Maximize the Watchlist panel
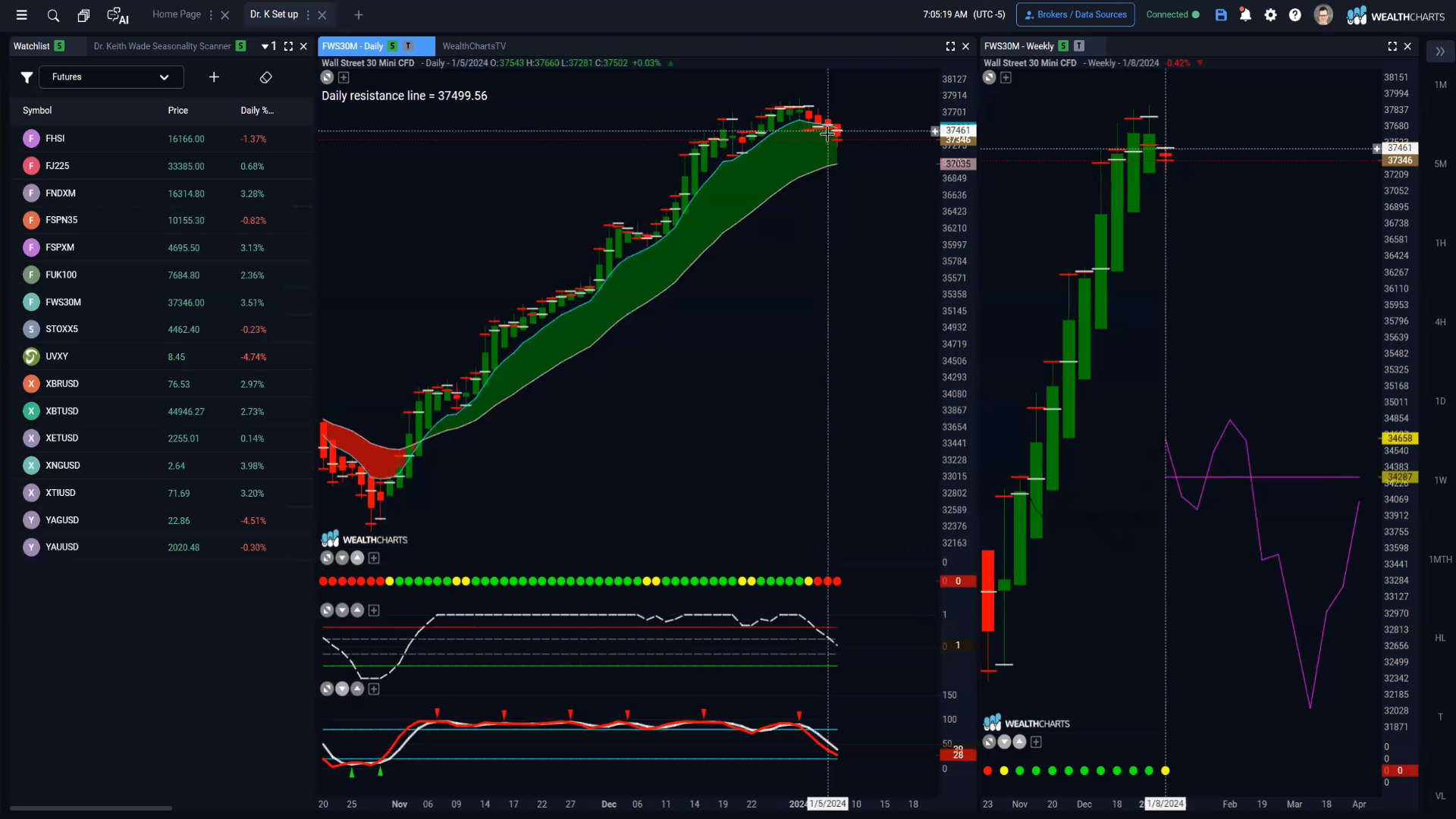This screenshot has height=819, width=1456. (288, 46)
